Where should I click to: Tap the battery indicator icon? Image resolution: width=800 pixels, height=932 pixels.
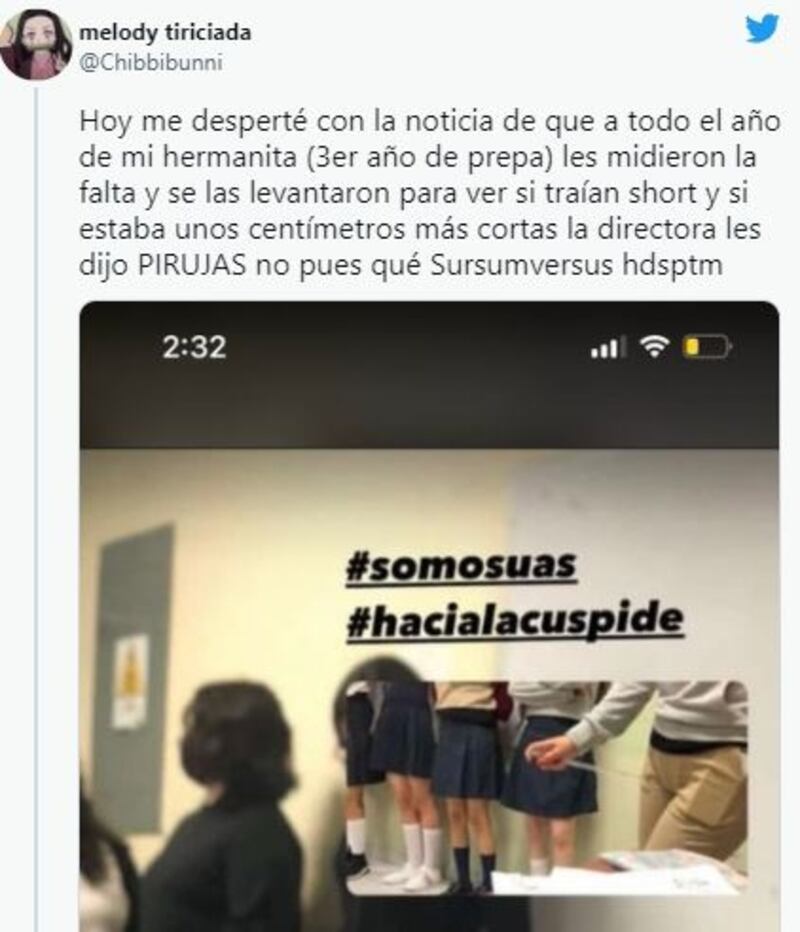click(x=706, y=347)
